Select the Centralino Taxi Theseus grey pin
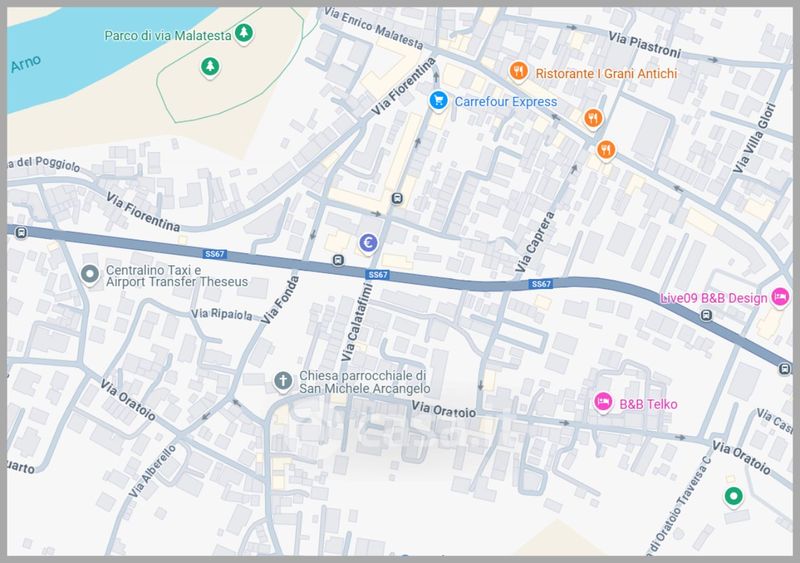The width and height of the screenshot is (800, 563). point(90,274)
